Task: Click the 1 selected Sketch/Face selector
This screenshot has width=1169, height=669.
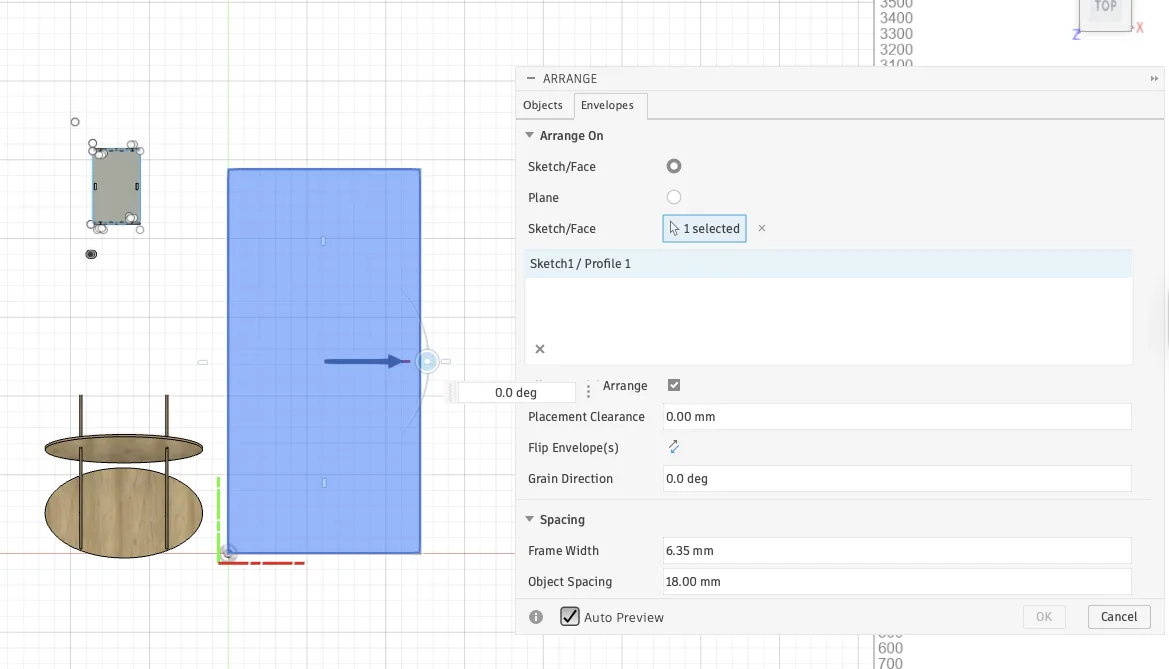Action: [704, 228]
